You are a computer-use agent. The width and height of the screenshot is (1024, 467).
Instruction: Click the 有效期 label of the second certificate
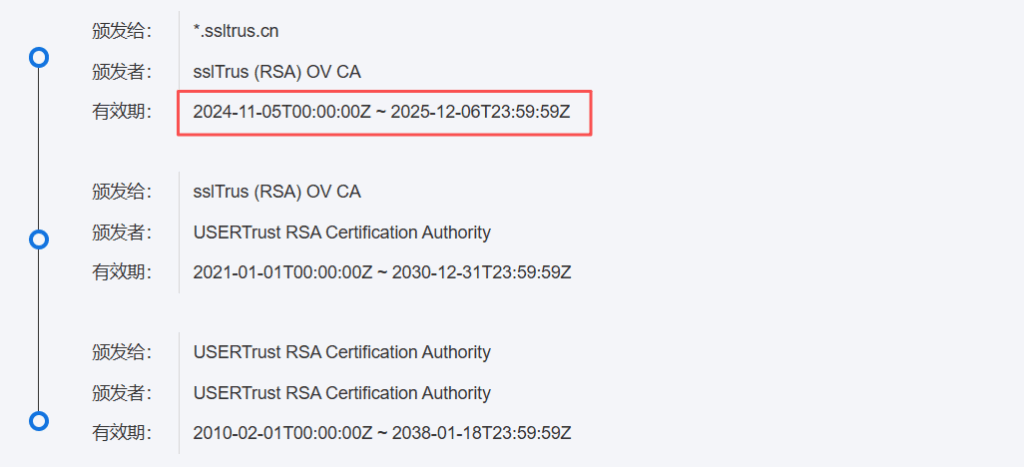click(x=121, y=272)
